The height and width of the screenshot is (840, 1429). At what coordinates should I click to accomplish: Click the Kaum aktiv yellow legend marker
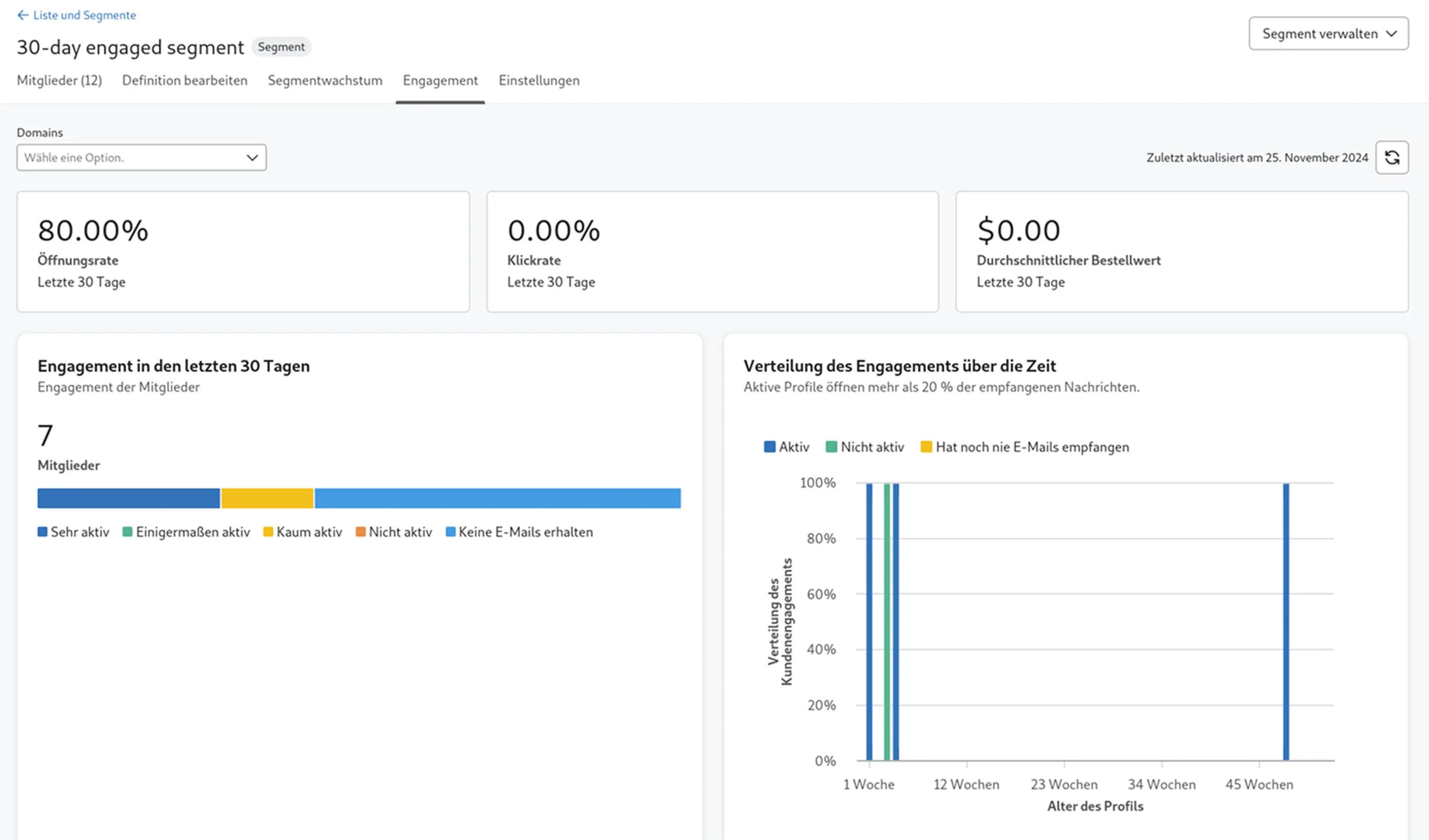(x=268, y=532)
